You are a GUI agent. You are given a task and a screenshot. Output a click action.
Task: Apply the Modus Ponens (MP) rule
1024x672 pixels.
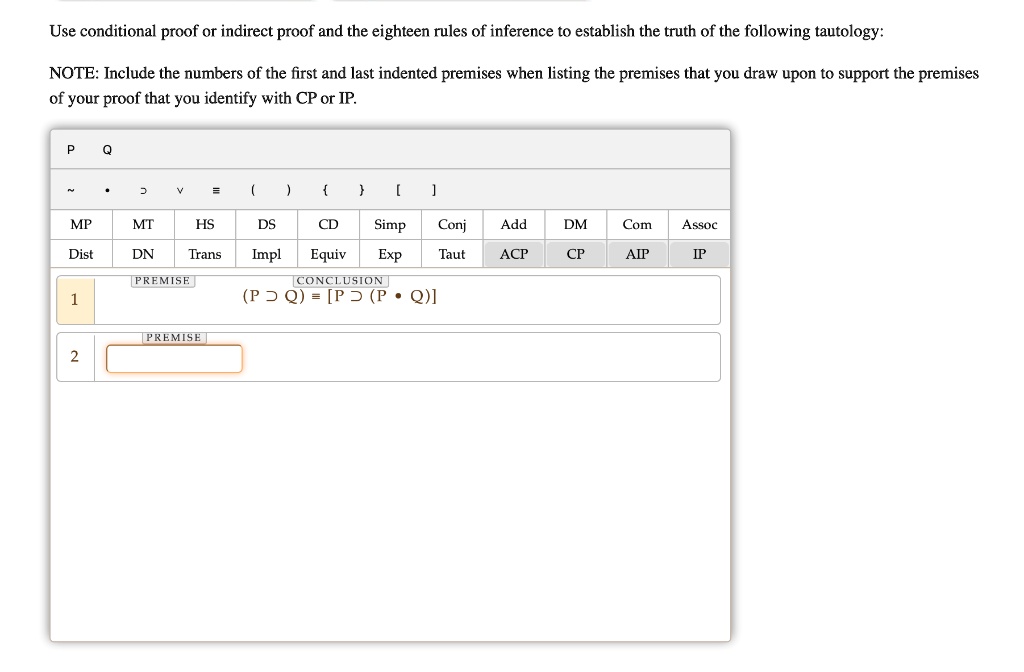coord(80,224)
